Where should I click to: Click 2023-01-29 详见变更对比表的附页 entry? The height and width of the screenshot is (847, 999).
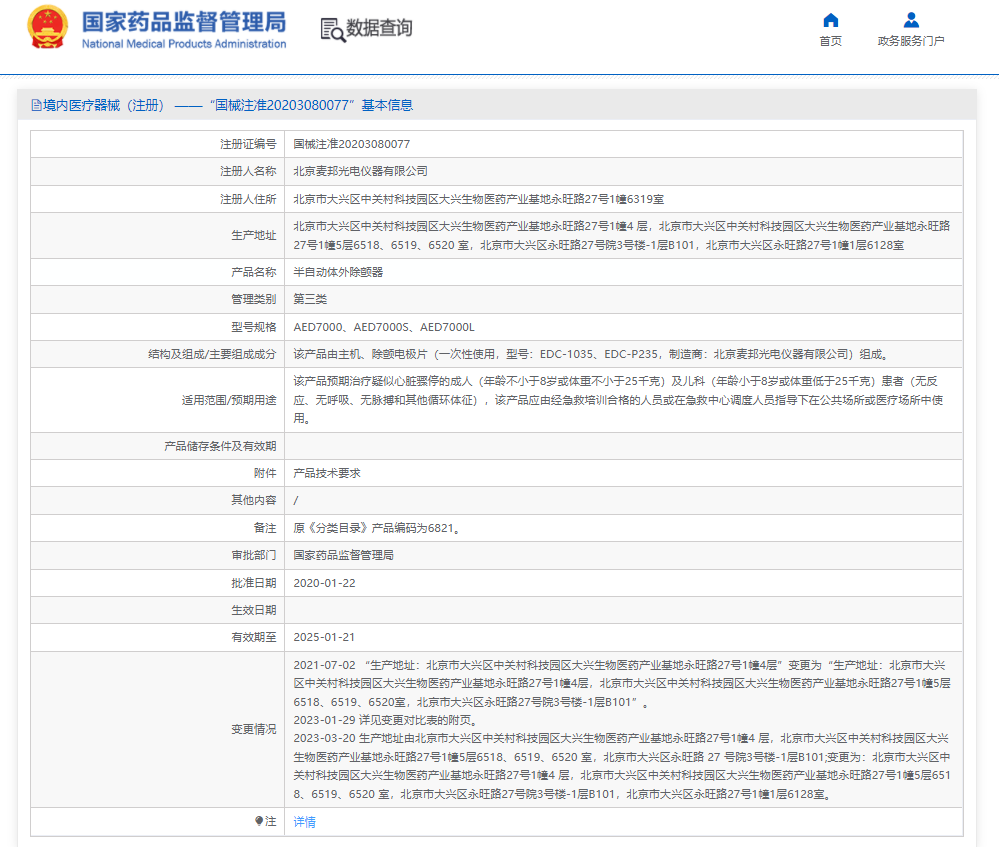click(x=385, y=720)
